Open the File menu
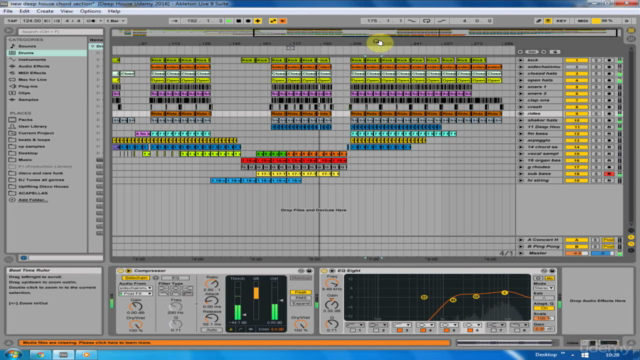 [x=8, y=11]
